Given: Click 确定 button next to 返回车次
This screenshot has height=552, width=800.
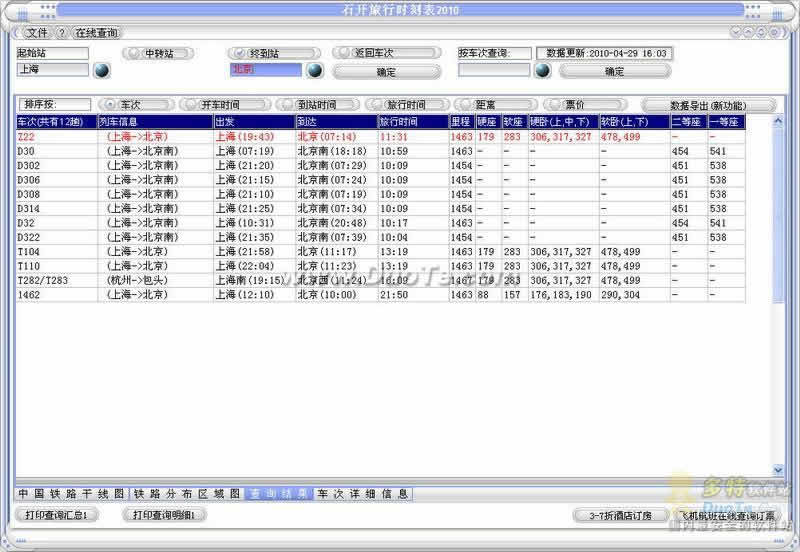Looking at the screenshot, I should pos(387,72).
